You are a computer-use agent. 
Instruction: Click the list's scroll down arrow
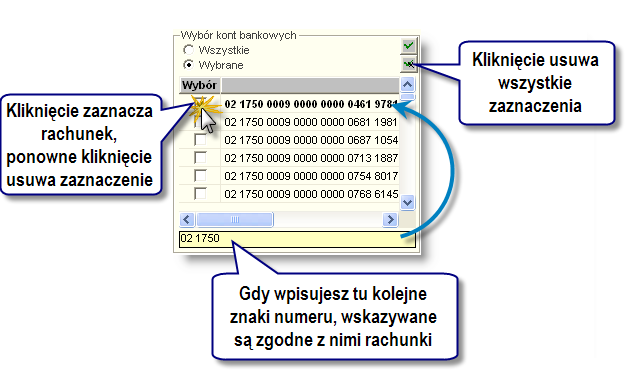[x=407, y=202]
